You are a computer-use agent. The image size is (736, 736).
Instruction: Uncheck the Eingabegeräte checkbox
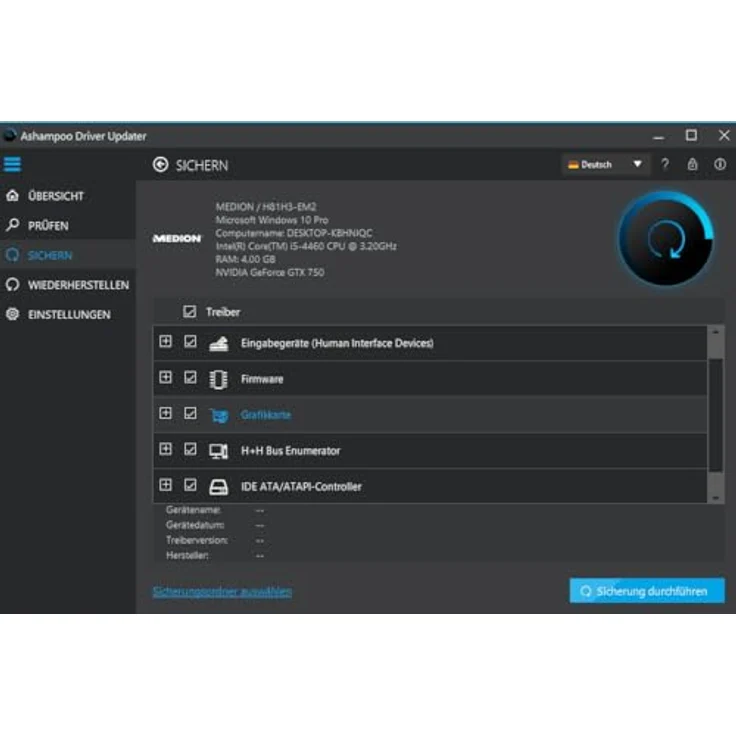pos(190,341)
